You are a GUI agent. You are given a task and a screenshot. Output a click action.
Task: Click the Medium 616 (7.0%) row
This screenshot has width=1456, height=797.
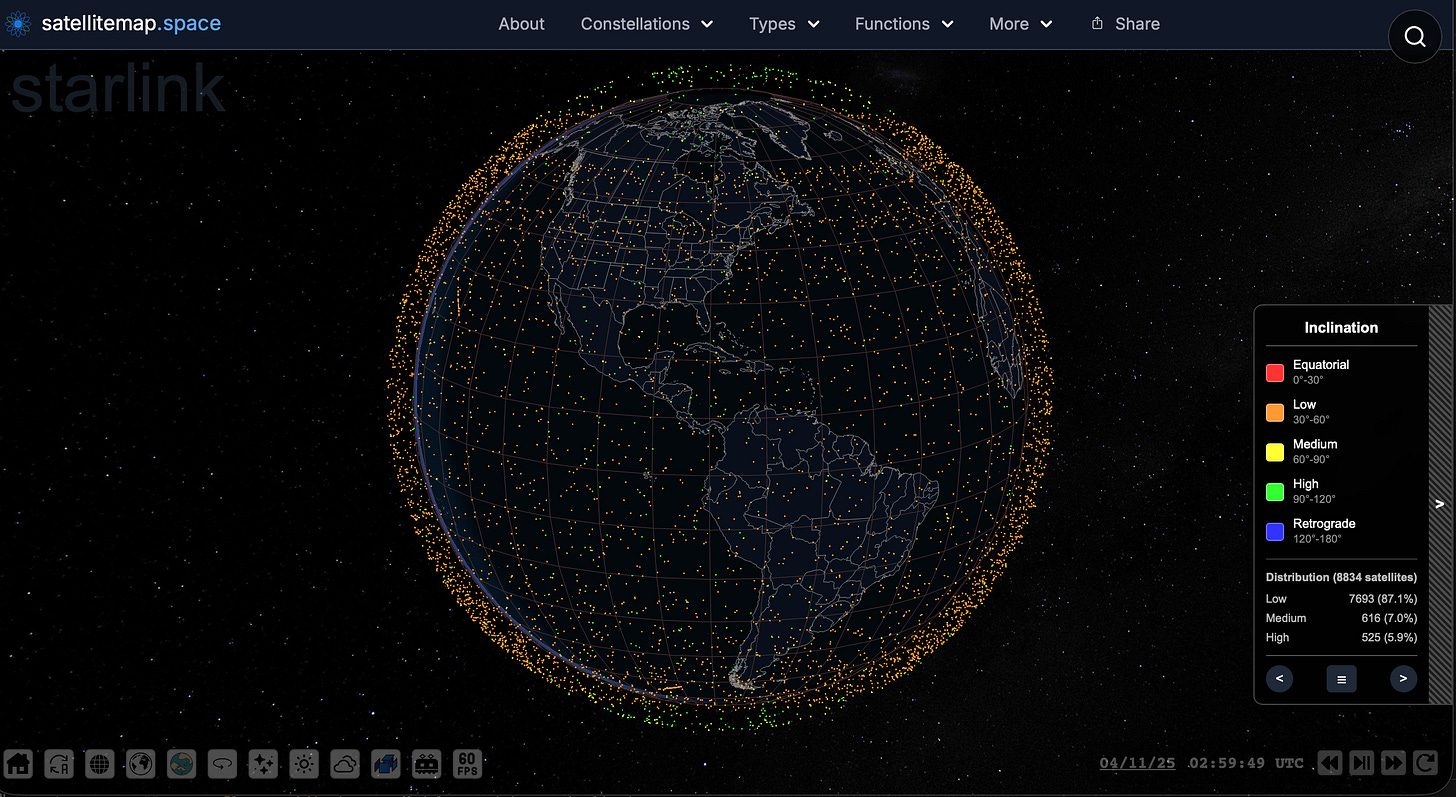1341,618
